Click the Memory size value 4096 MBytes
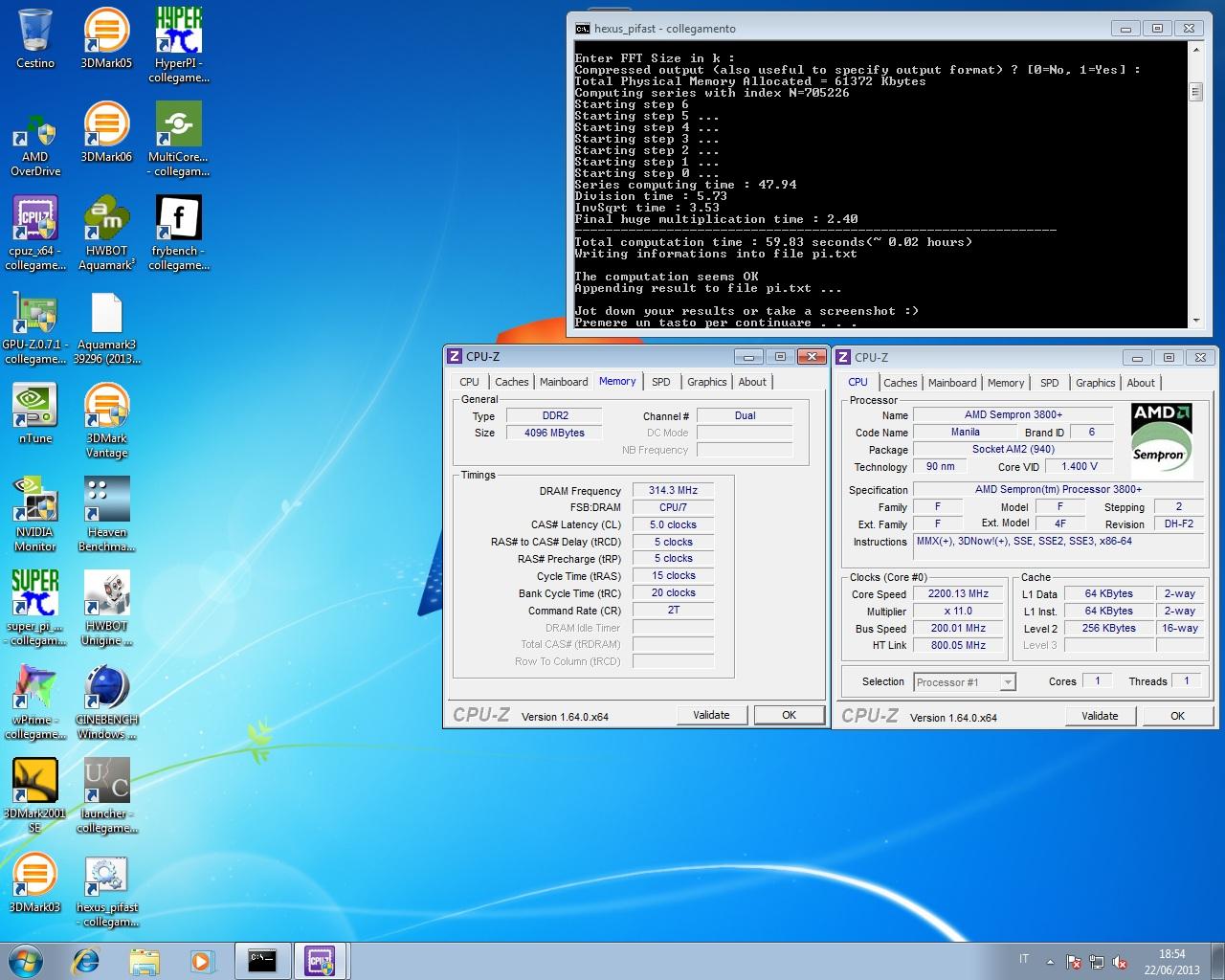 point(554,433)
